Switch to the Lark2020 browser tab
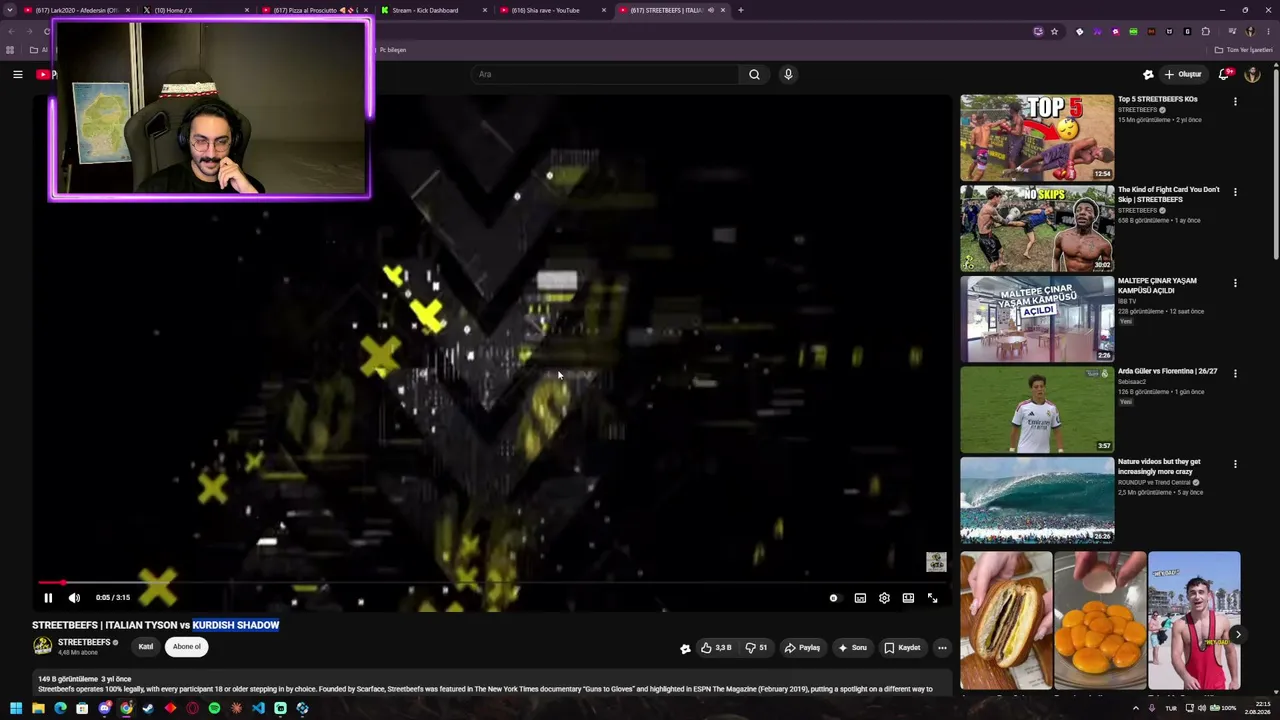This screenshot has height=720, width=1280. pyautogui.click(x=77, y=10)
